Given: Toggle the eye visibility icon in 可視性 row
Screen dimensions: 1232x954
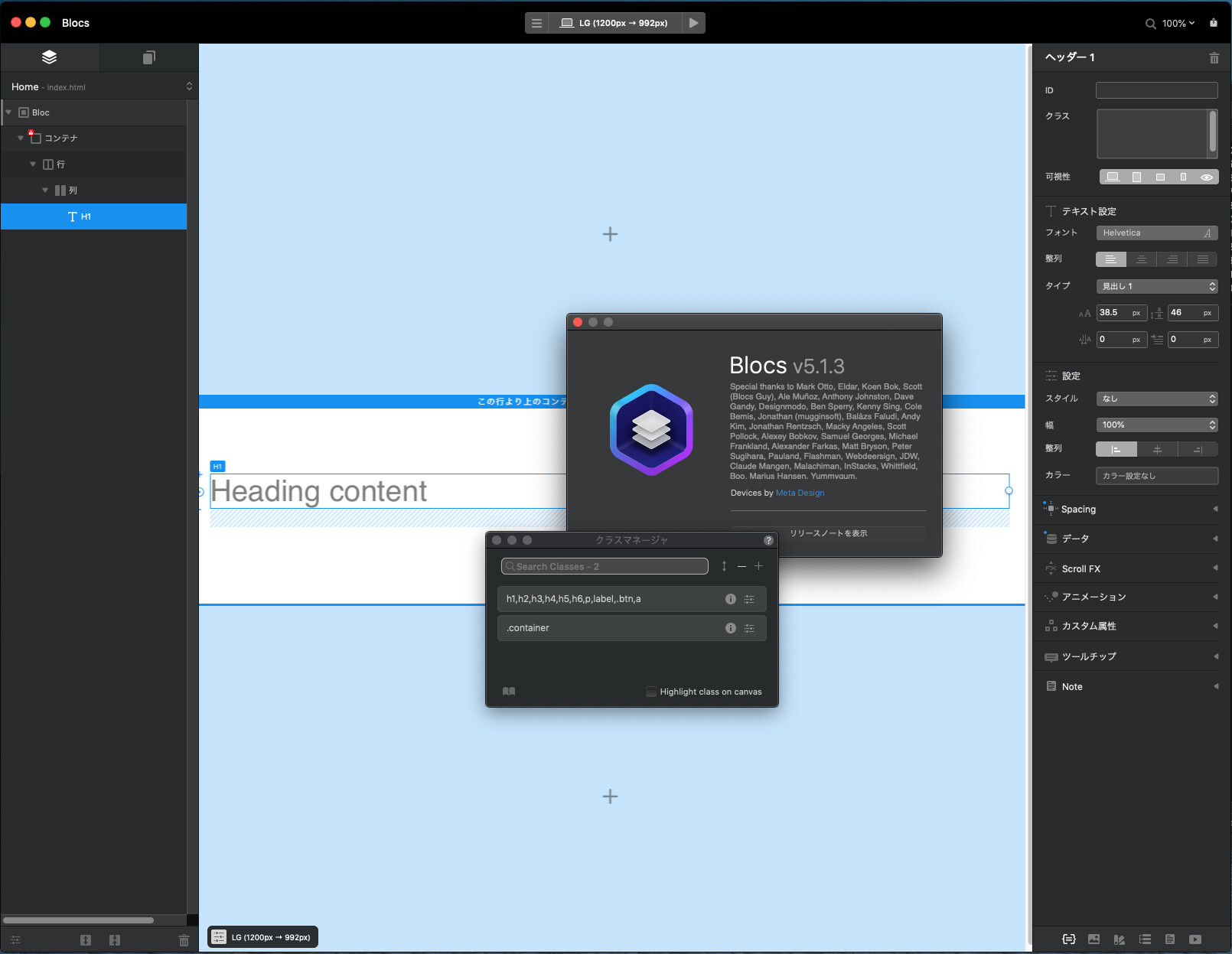Looking at the screenshot, I should tap(1207, 177).
